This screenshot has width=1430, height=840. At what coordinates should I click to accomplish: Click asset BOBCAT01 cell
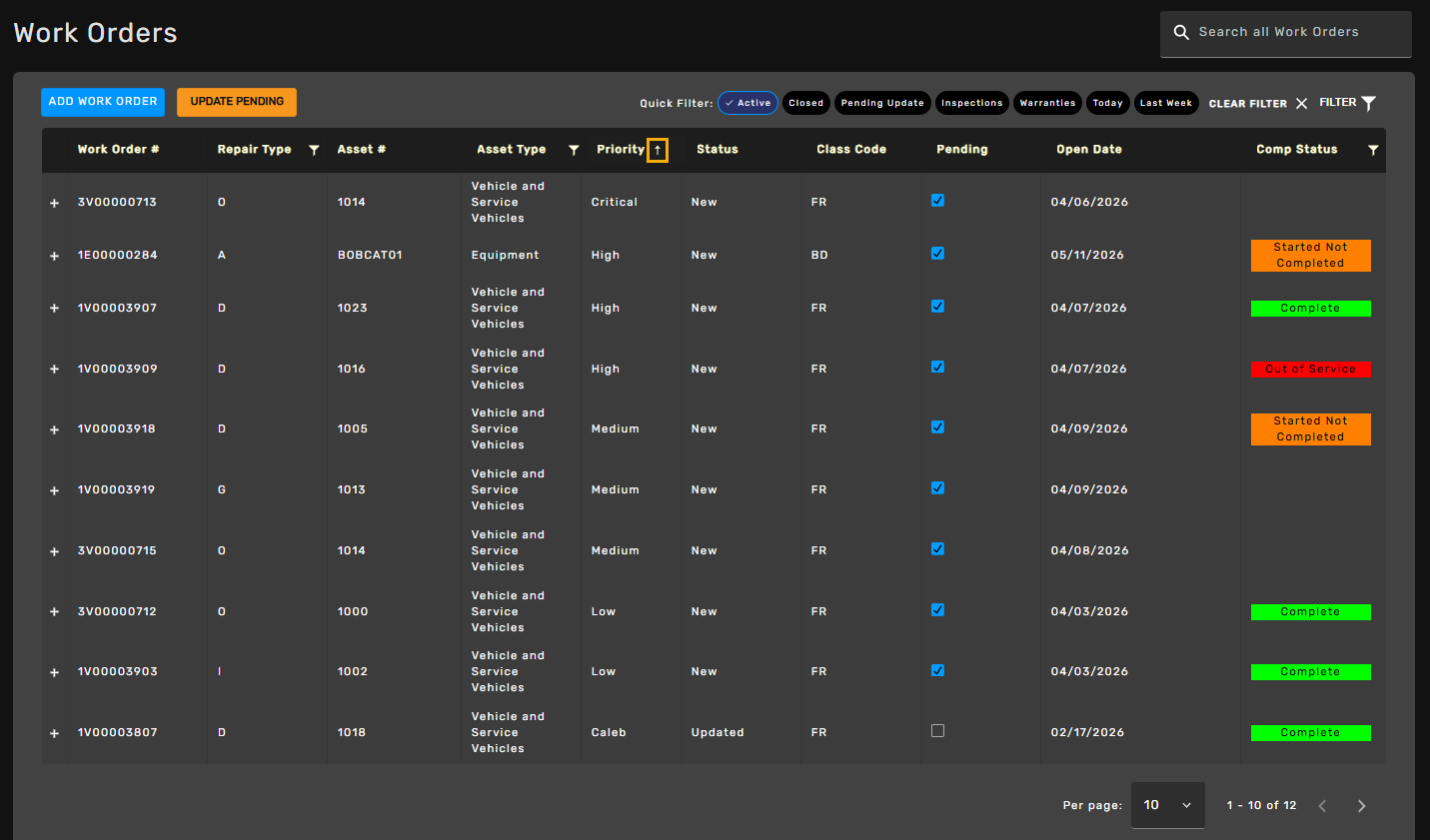[370, 256]
